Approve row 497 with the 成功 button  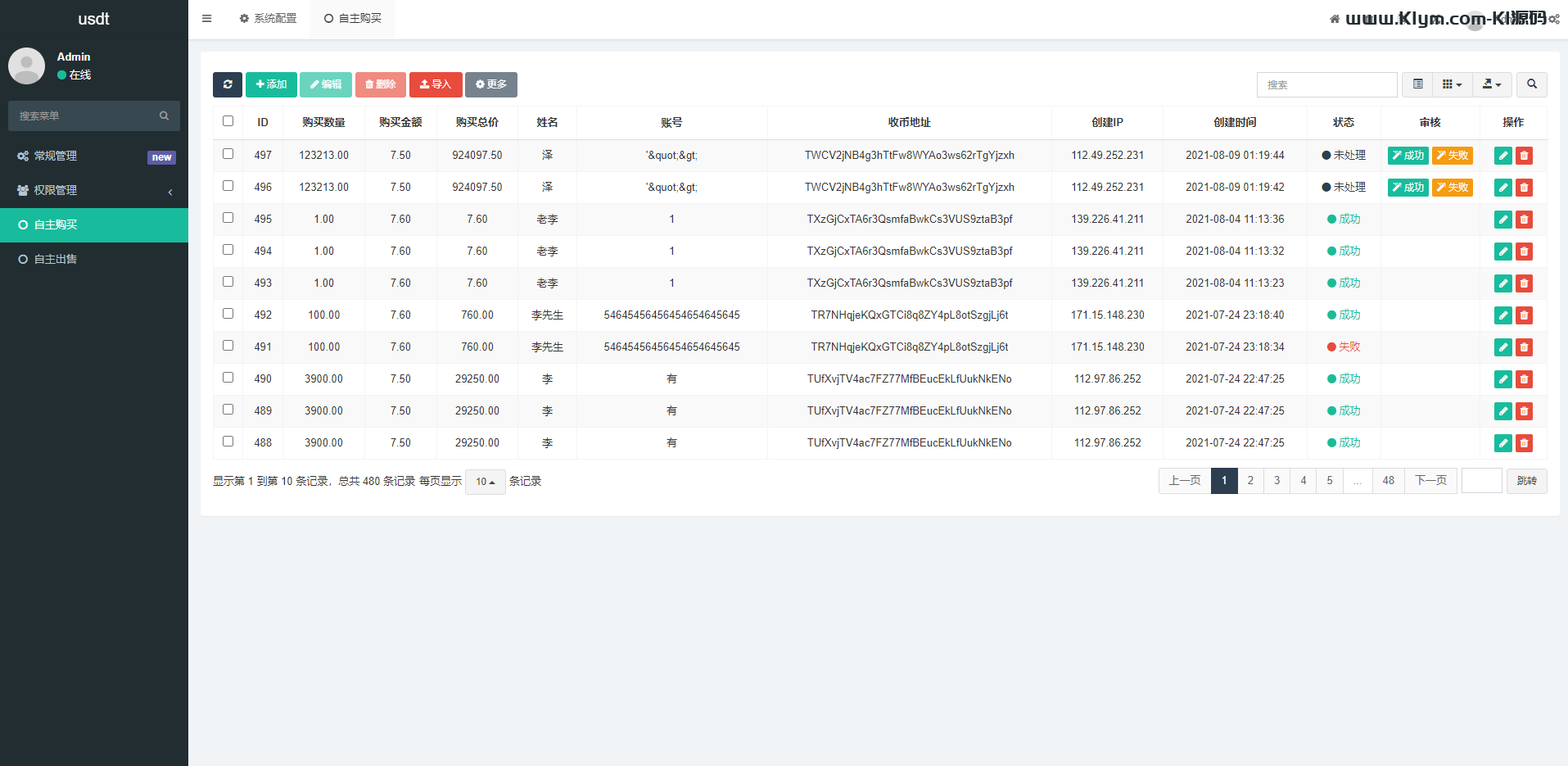[1408, 156]
